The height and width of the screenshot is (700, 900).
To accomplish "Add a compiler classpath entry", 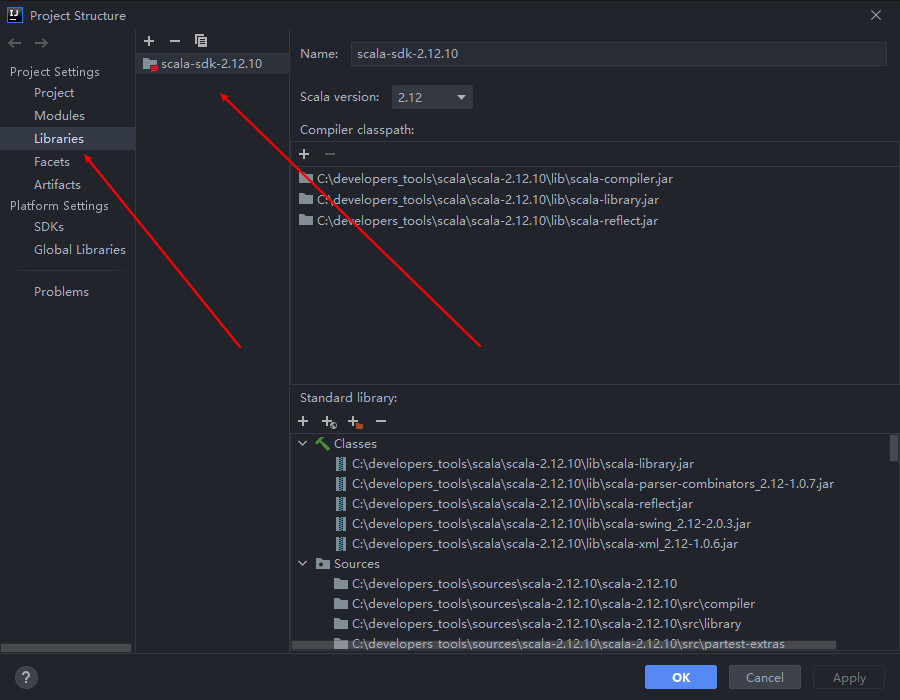I will (x=304, y=154).
